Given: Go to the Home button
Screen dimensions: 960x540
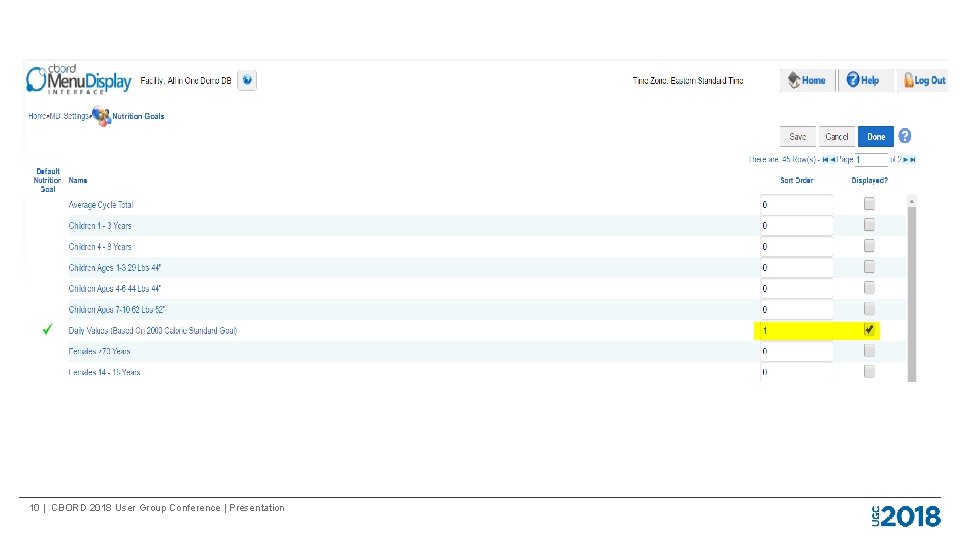Looking at the screenshot, I should click(x=808, y=80).
